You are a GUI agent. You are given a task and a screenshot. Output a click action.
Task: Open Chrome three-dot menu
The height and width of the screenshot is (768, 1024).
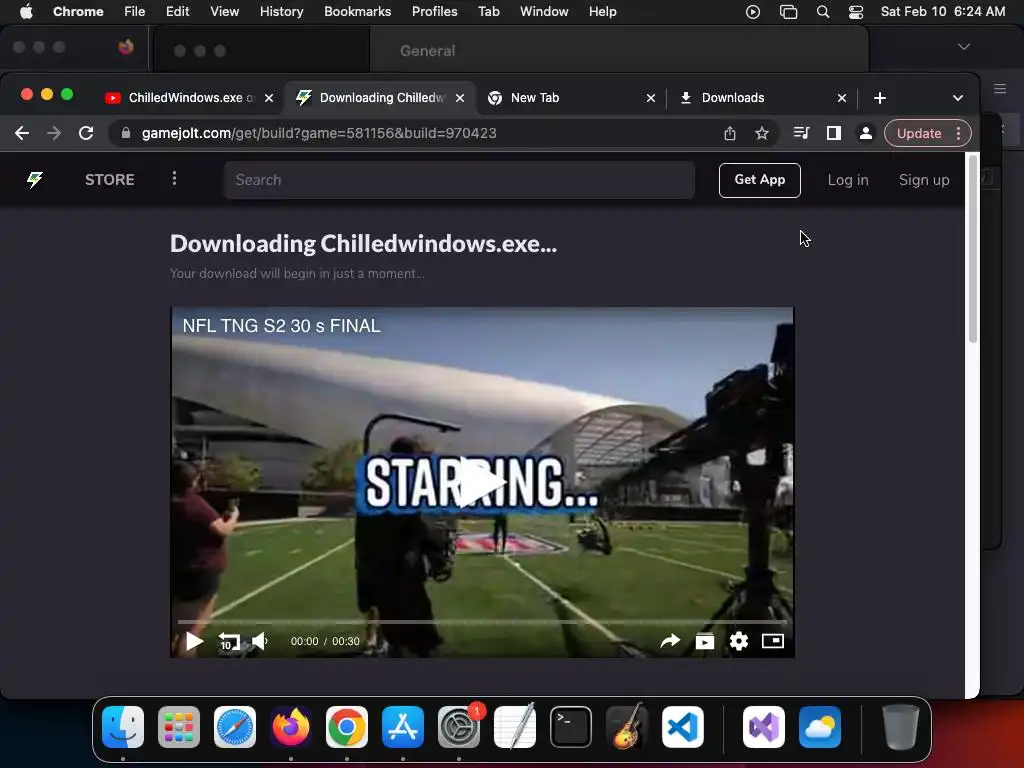click(x=958, y=133)
